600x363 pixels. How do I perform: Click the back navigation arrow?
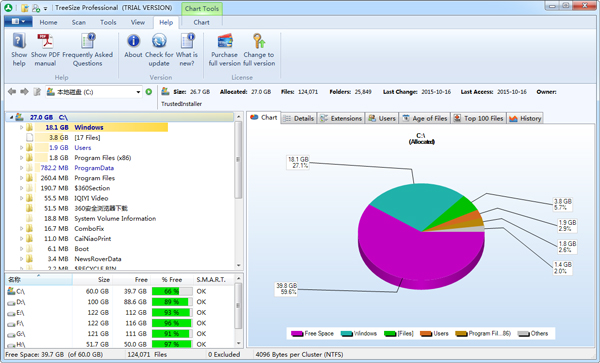(12, 92)
